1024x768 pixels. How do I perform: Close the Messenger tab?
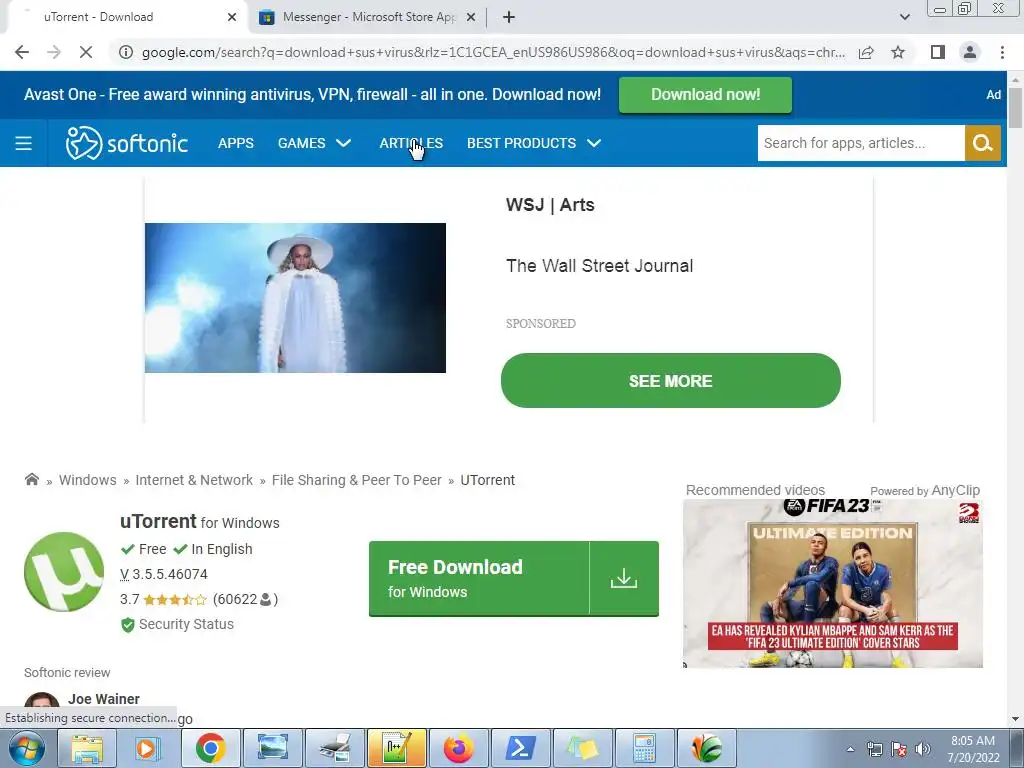pyautogui.click(x=470, y=17)
